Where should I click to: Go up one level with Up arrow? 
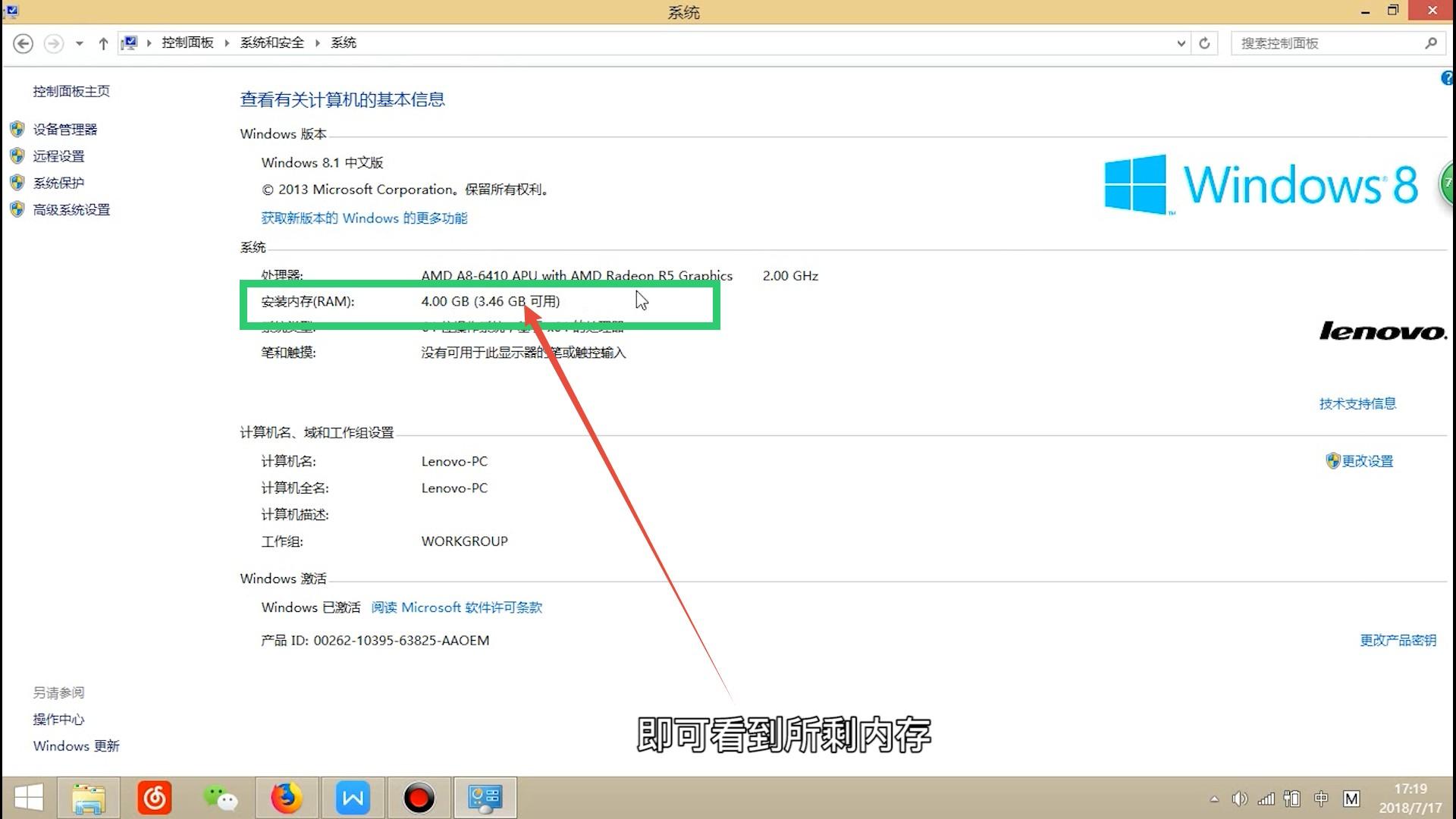pyautogui.click(x=103, y=43)
